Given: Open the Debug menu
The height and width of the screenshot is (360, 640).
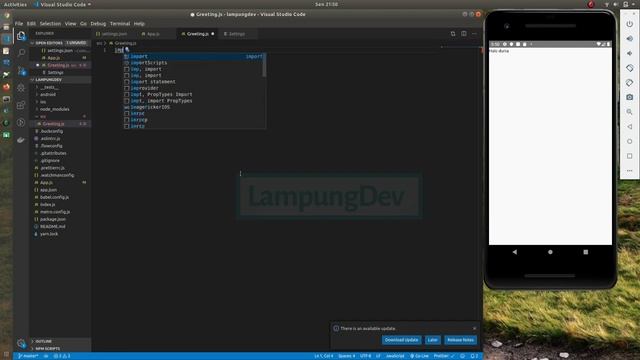Looking at the screenshot, I should coord(98,24).
